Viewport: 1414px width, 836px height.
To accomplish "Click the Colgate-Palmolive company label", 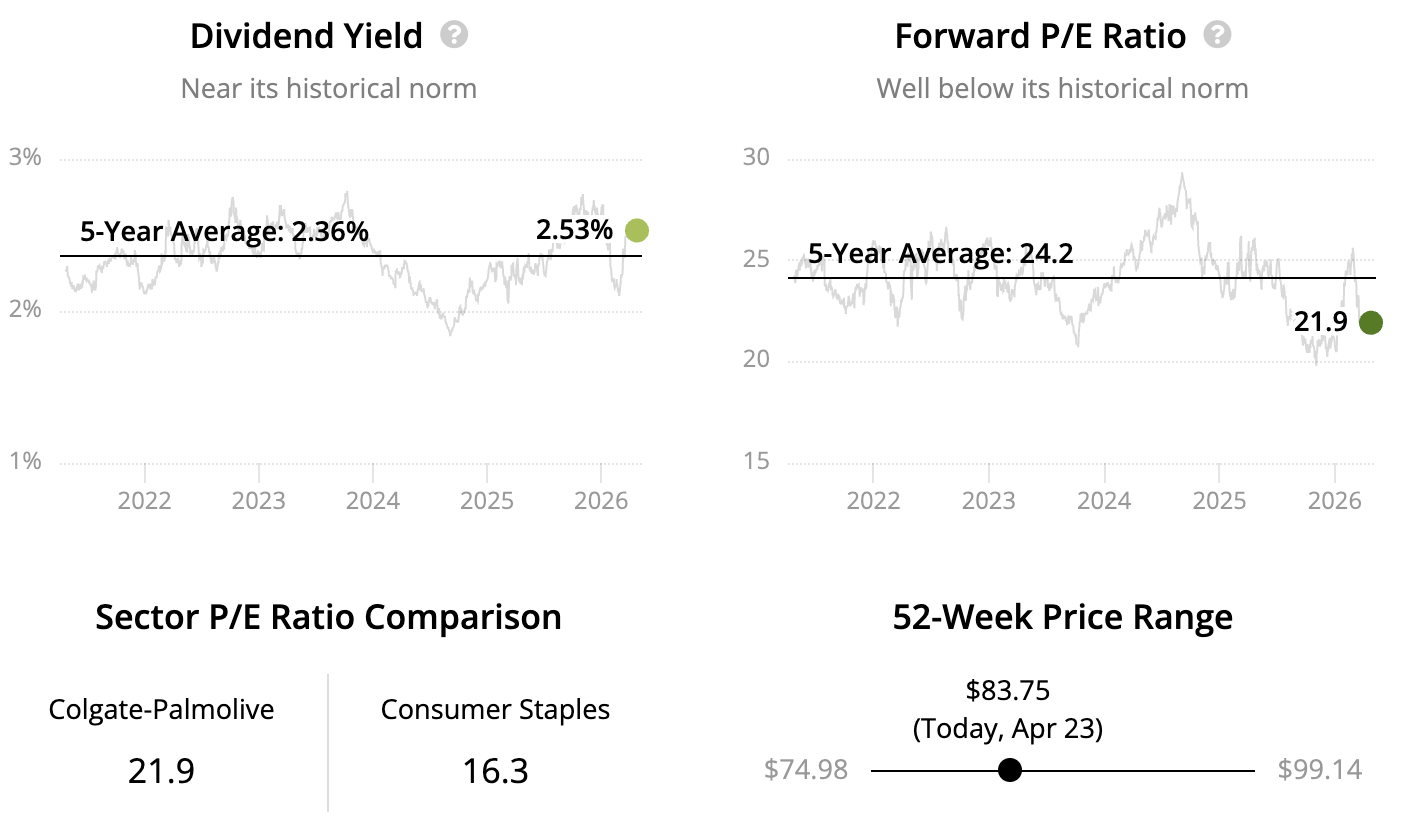I will 161,710.
